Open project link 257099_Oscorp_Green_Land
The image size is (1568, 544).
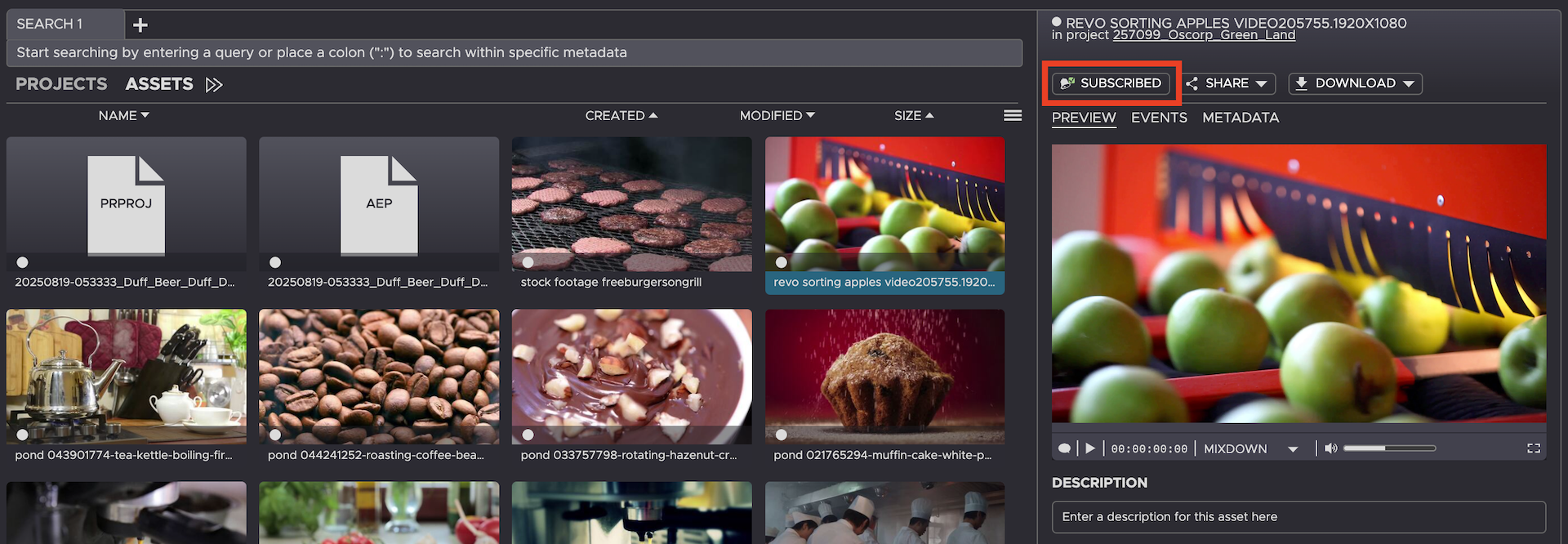pos(1203,35)
